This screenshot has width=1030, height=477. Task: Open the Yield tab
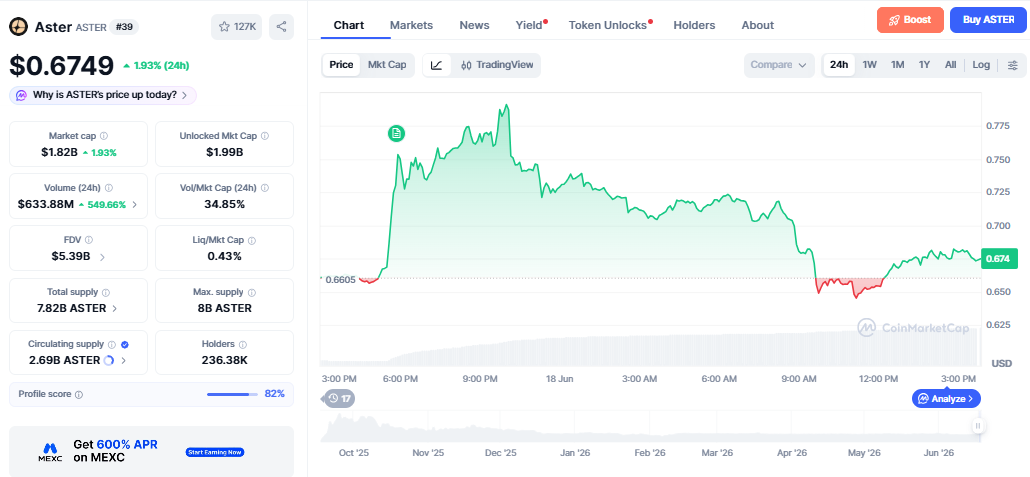point(531,25)
